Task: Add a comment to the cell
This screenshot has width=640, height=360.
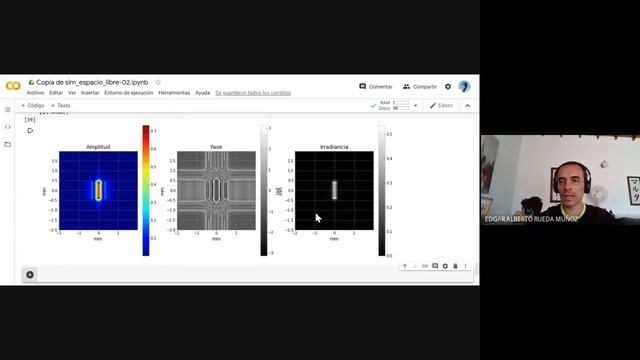Action: click(x=435, y=266)
